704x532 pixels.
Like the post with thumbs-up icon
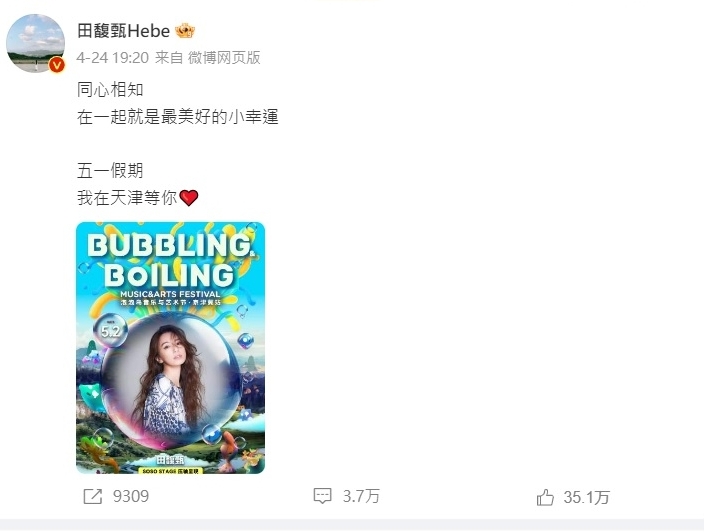tap(545, 497)
